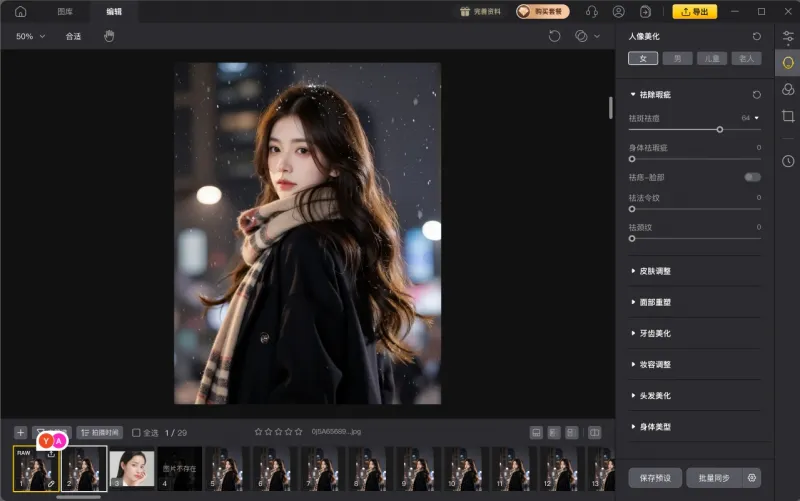
Task: Toggle the 祛痣-脸部 switch
Action: (x=752, y=177)
